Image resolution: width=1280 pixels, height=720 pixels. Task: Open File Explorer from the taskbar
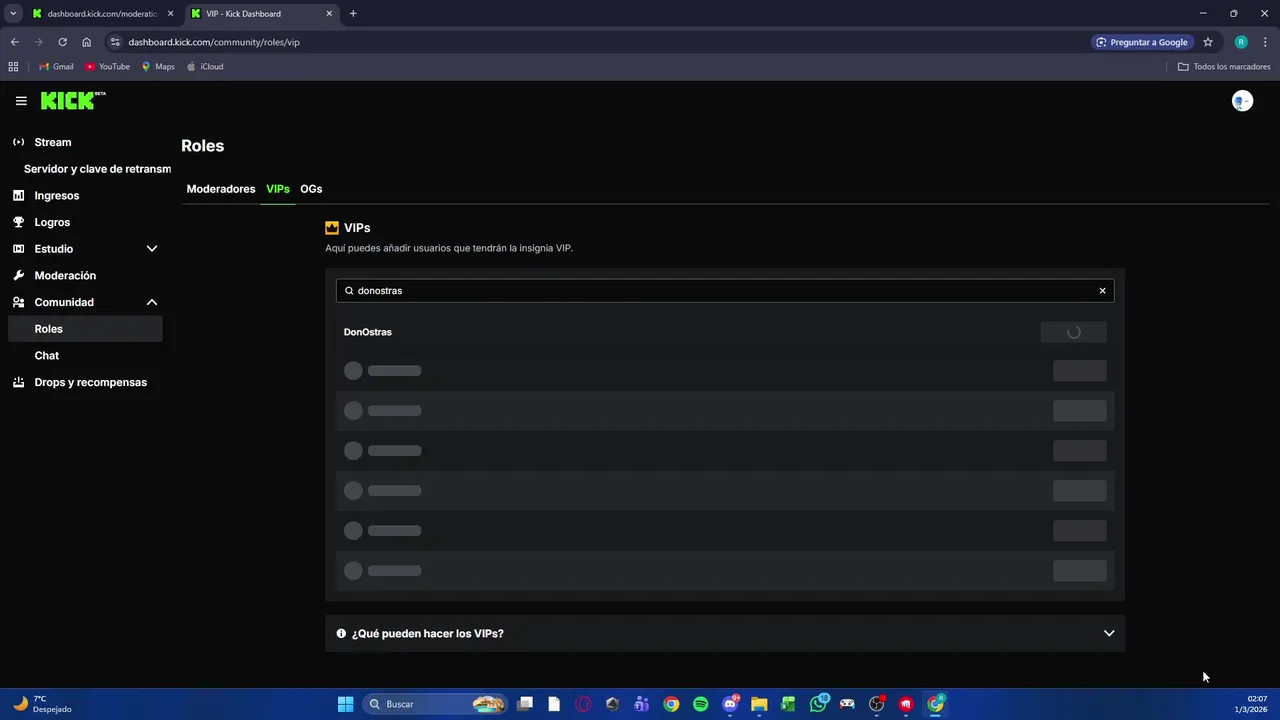pos(759,704)
